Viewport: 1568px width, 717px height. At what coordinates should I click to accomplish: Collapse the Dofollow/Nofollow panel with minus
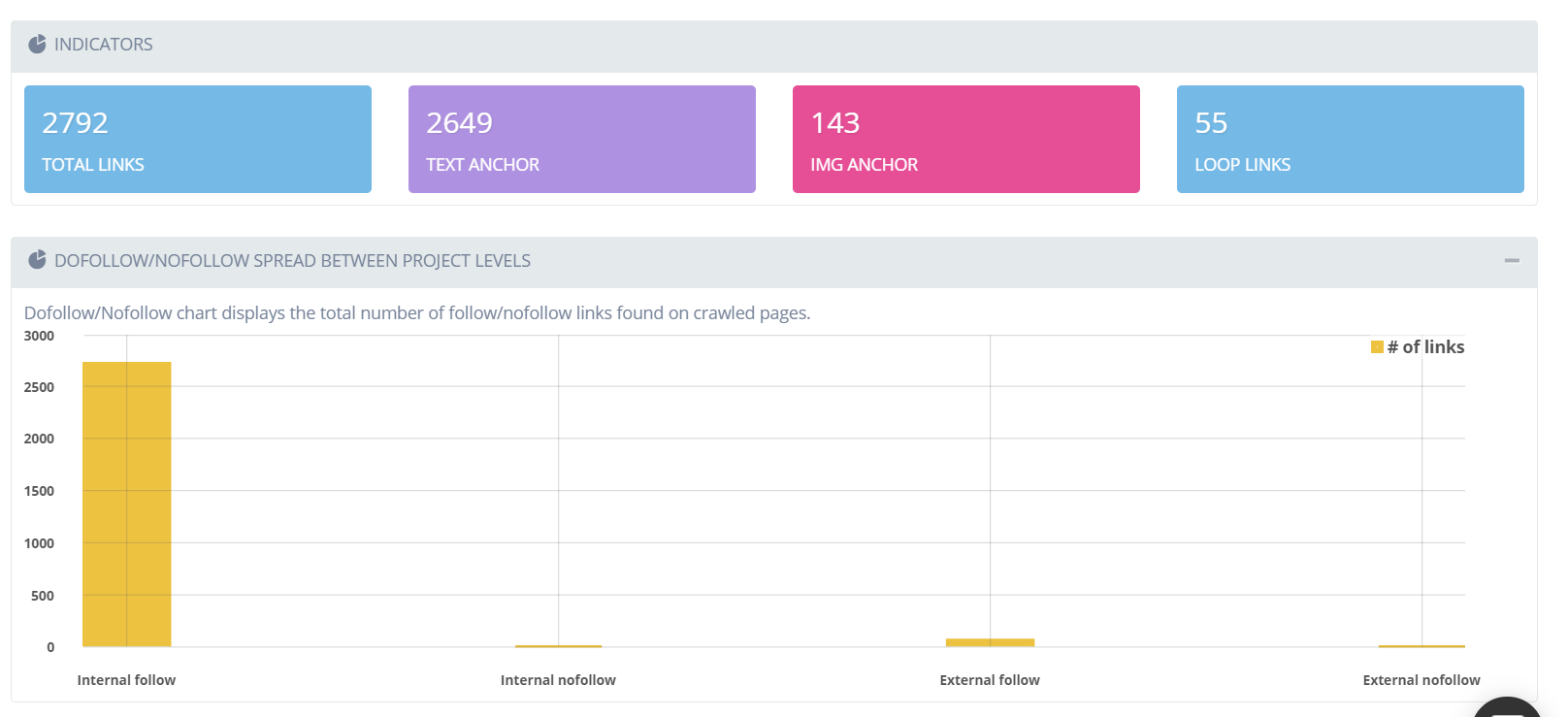pos(1511,260)
